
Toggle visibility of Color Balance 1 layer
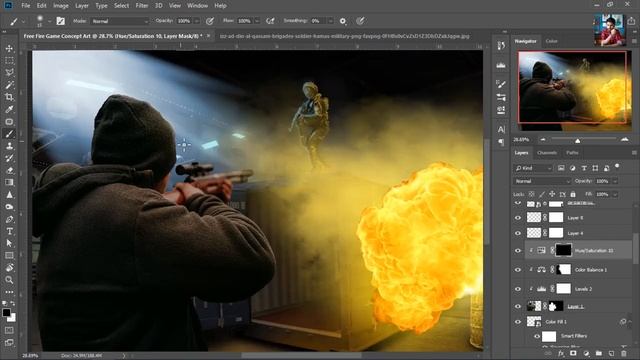[518, 270]
